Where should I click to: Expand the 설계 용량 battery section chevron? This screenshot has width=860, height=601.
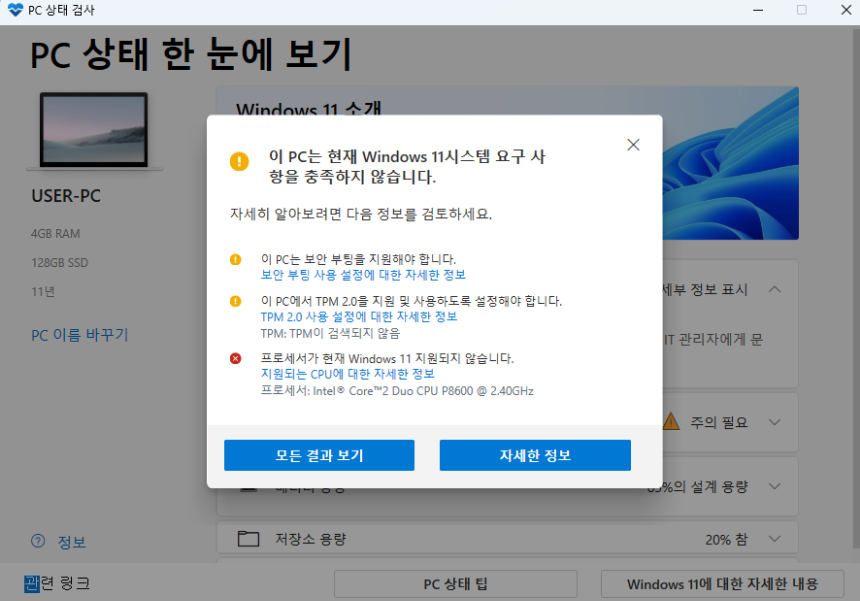click(x=774, y=486)
